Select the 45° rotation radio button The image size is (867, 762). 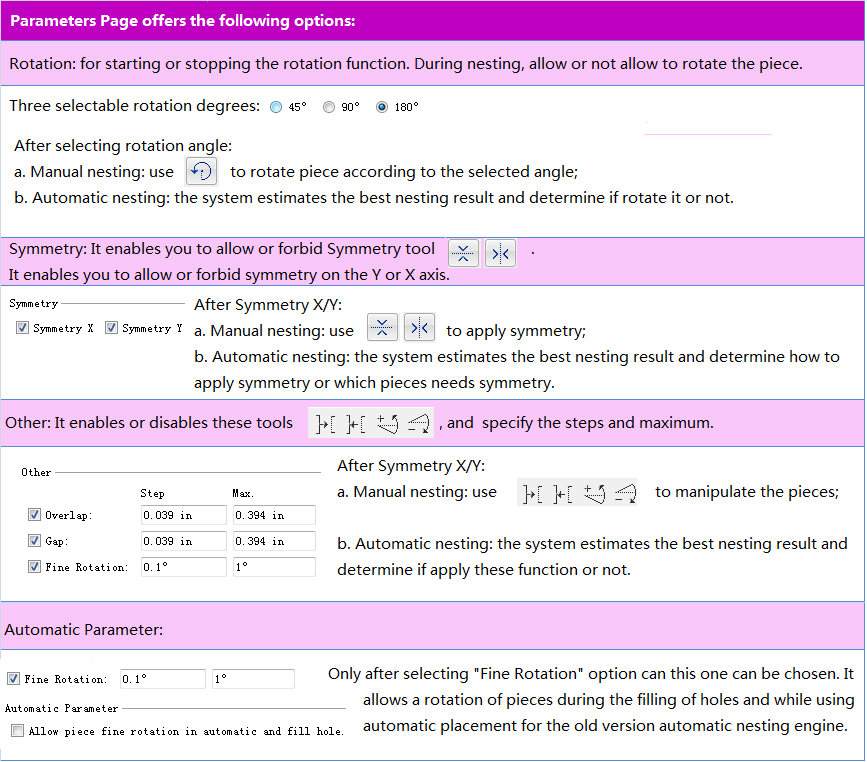(x=277, y=108)
